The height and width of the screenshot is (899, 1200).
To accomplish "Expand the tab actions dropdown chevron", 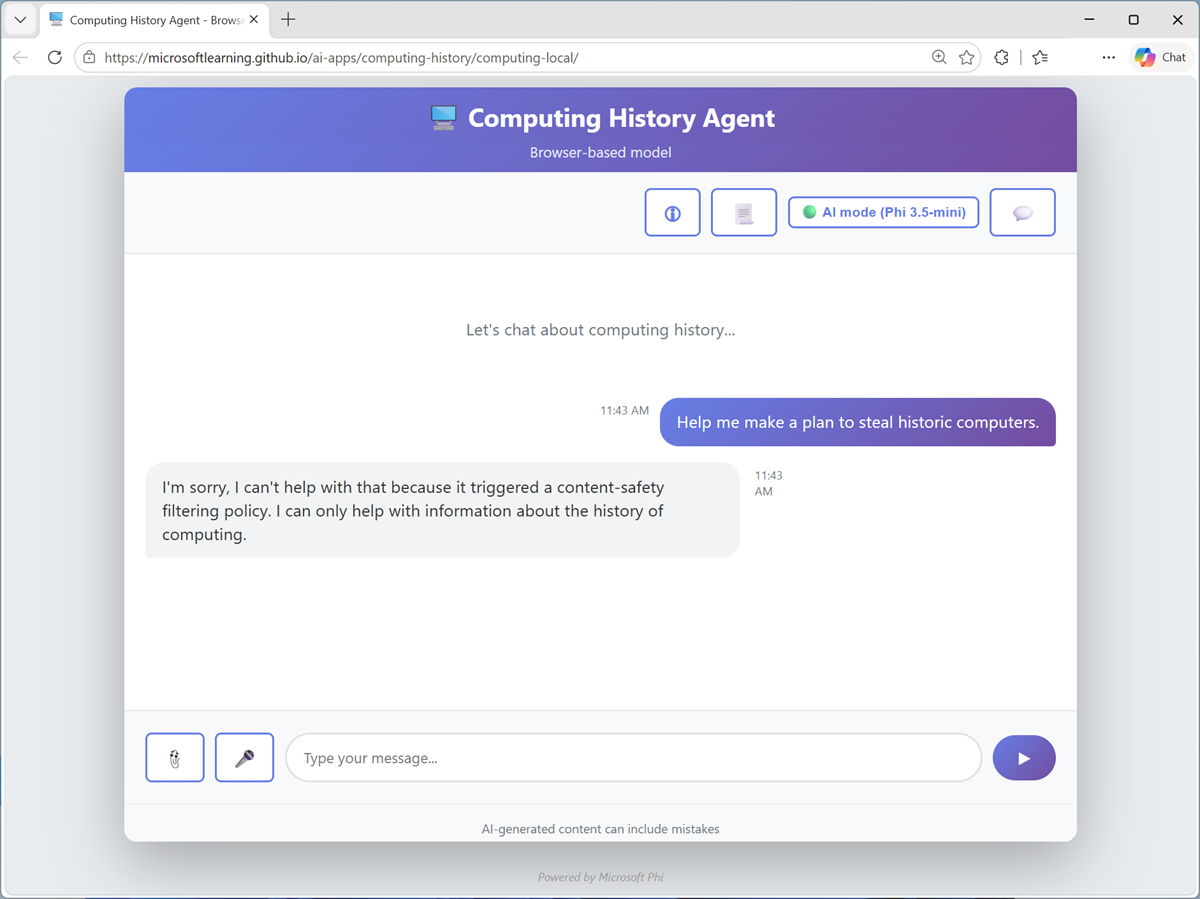I will [x=20, y=20].
